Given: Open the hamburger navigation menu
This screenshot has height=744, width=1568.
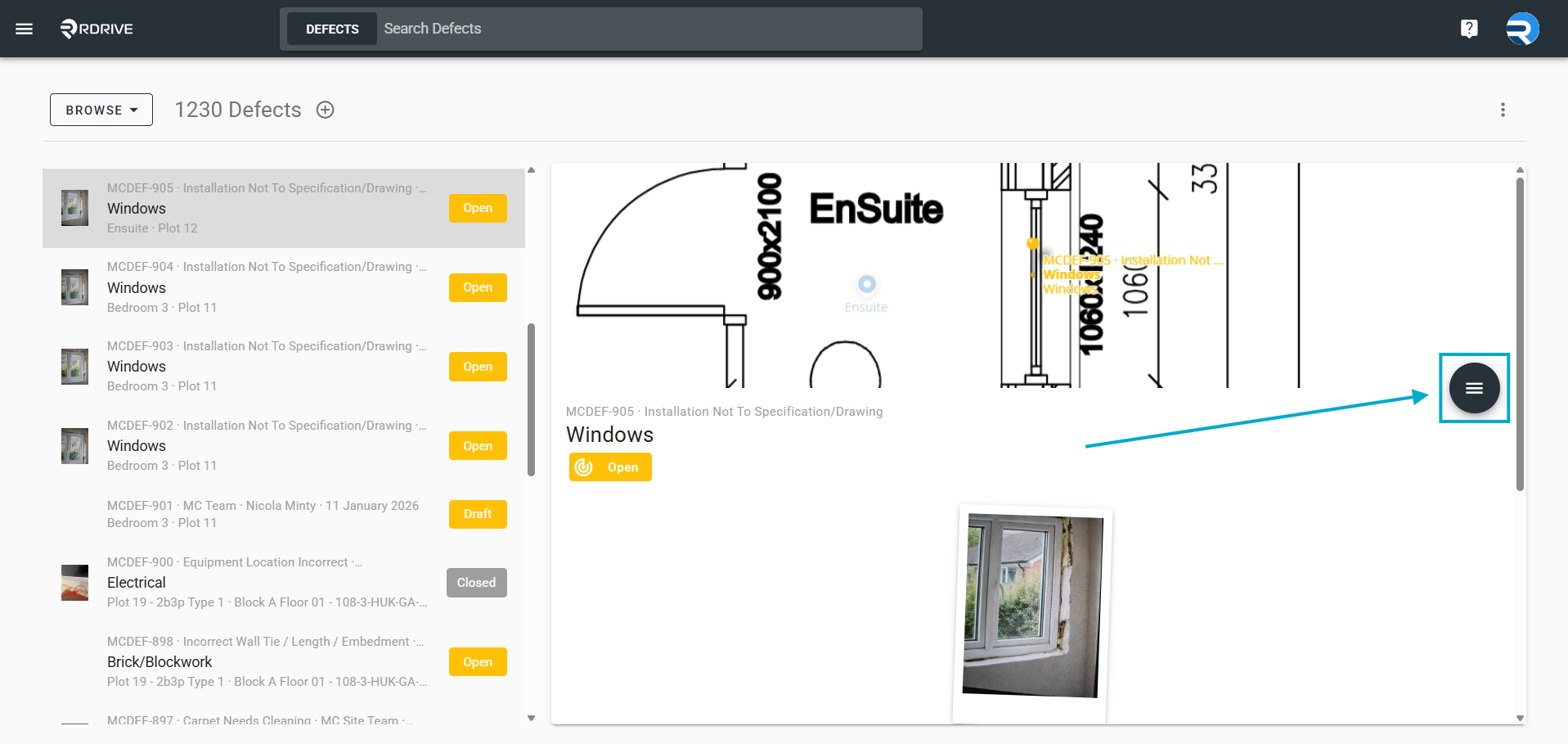Looking at the screenshot, I should 25,29.
